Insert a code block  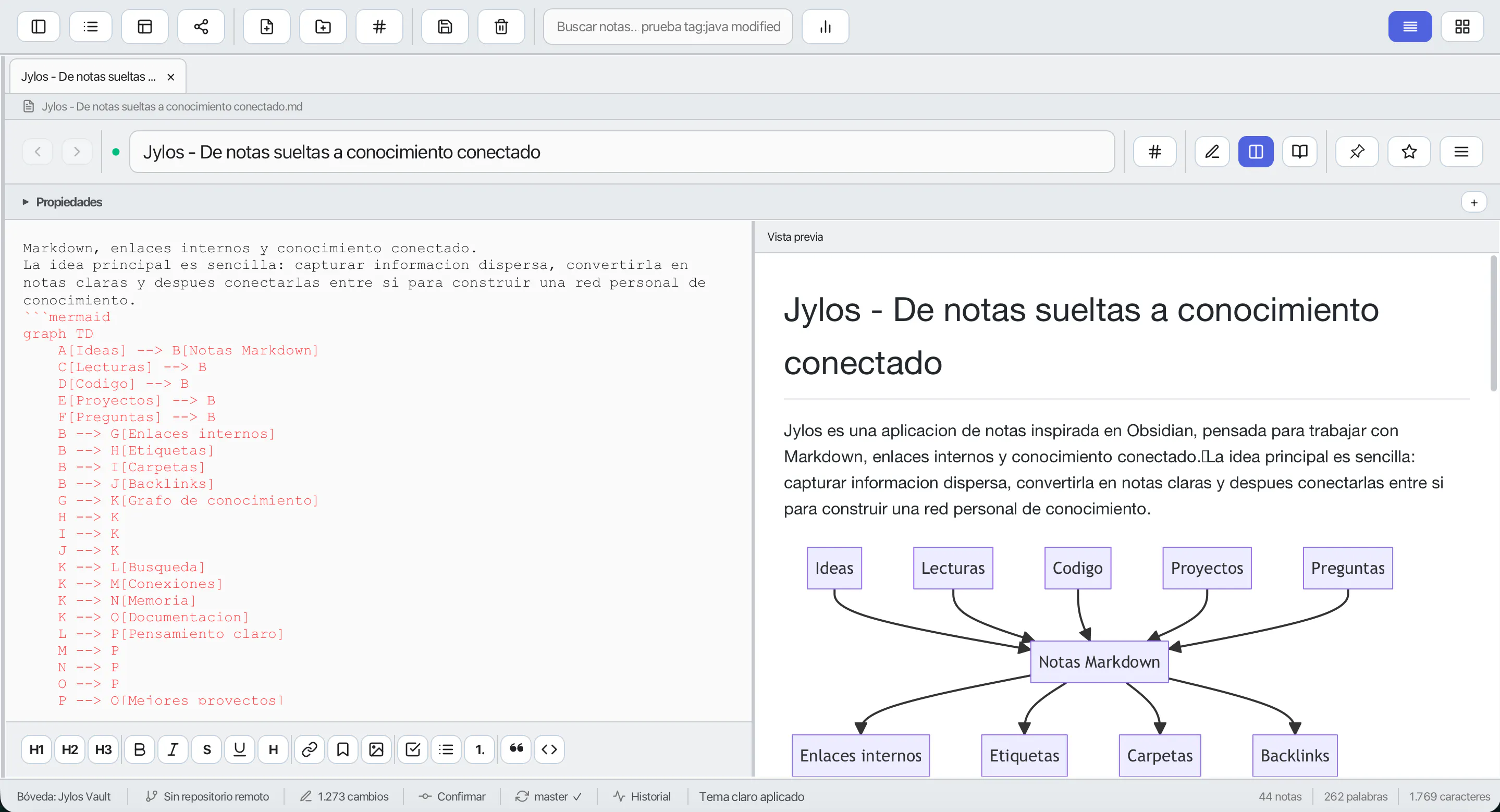tap(549, 749)
